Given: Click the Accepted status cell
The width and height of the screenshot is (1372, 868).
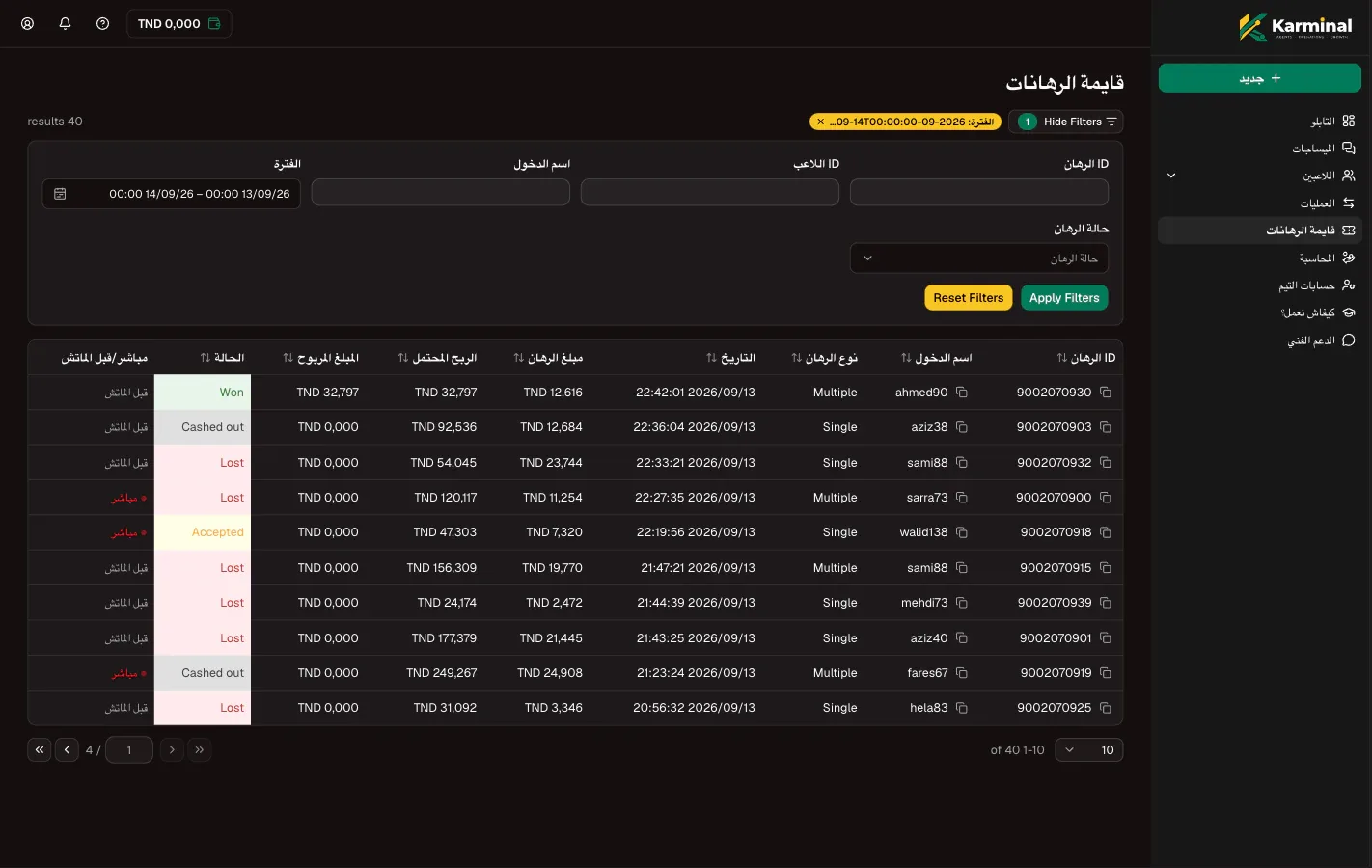Looking at the screenshot, I should click(x=203, y=532).
